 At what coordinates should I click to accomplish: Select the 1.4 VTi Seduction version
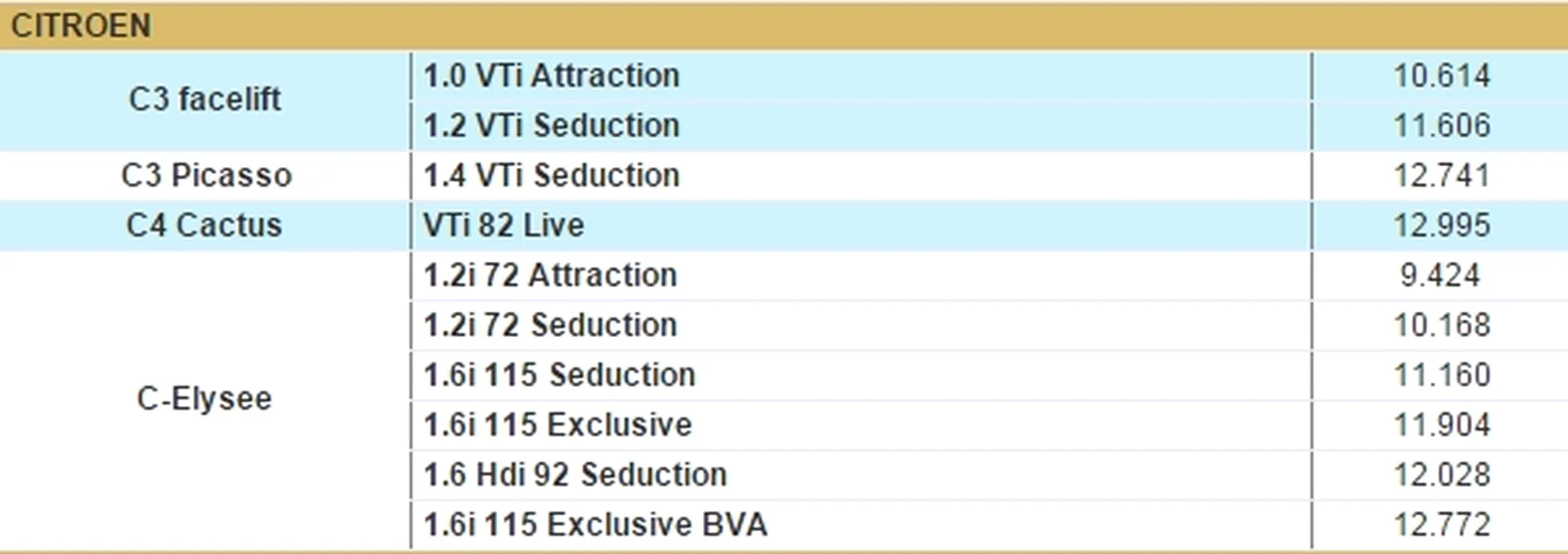(552, 175)
